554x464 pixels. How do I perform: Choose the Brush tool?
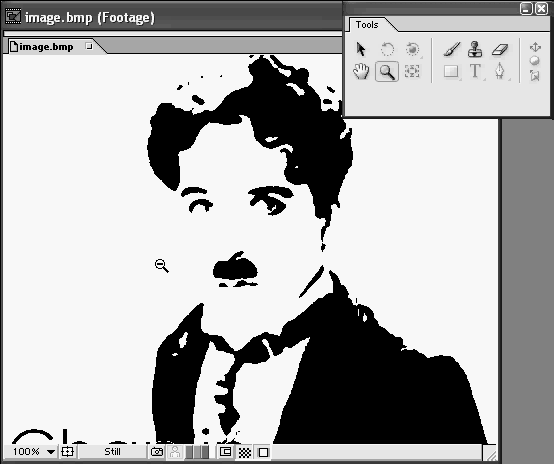coord(452,49)
